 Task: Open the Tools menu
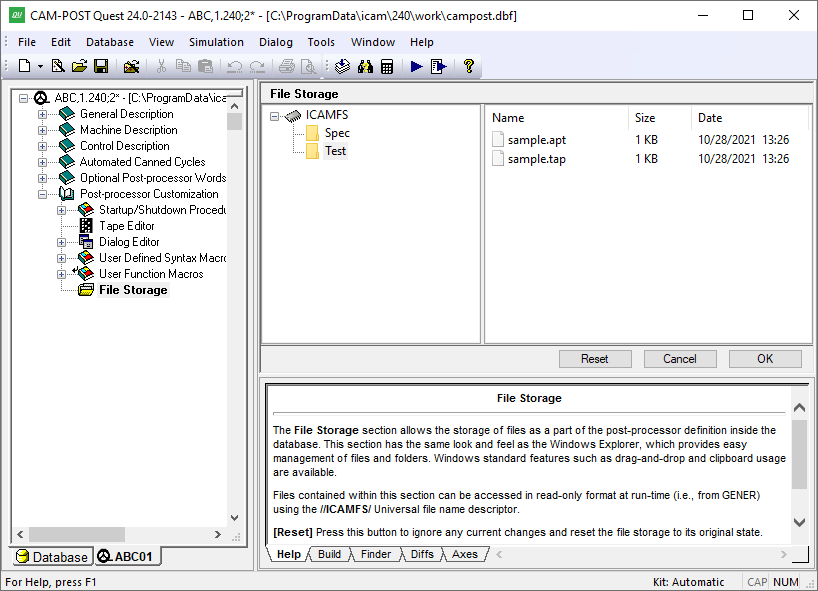tap(321, 42)
